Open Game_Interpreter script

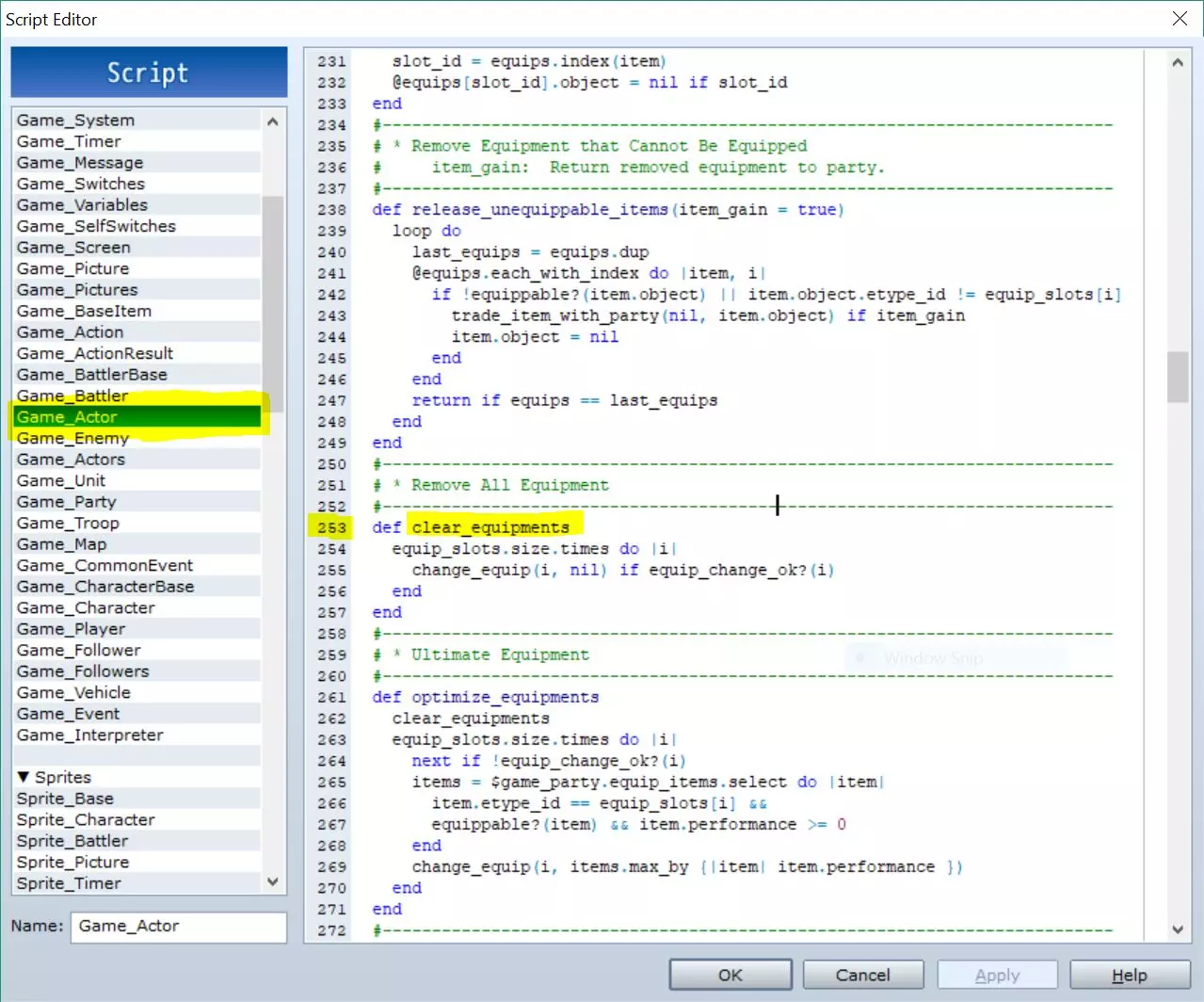(x=90, y=735)
